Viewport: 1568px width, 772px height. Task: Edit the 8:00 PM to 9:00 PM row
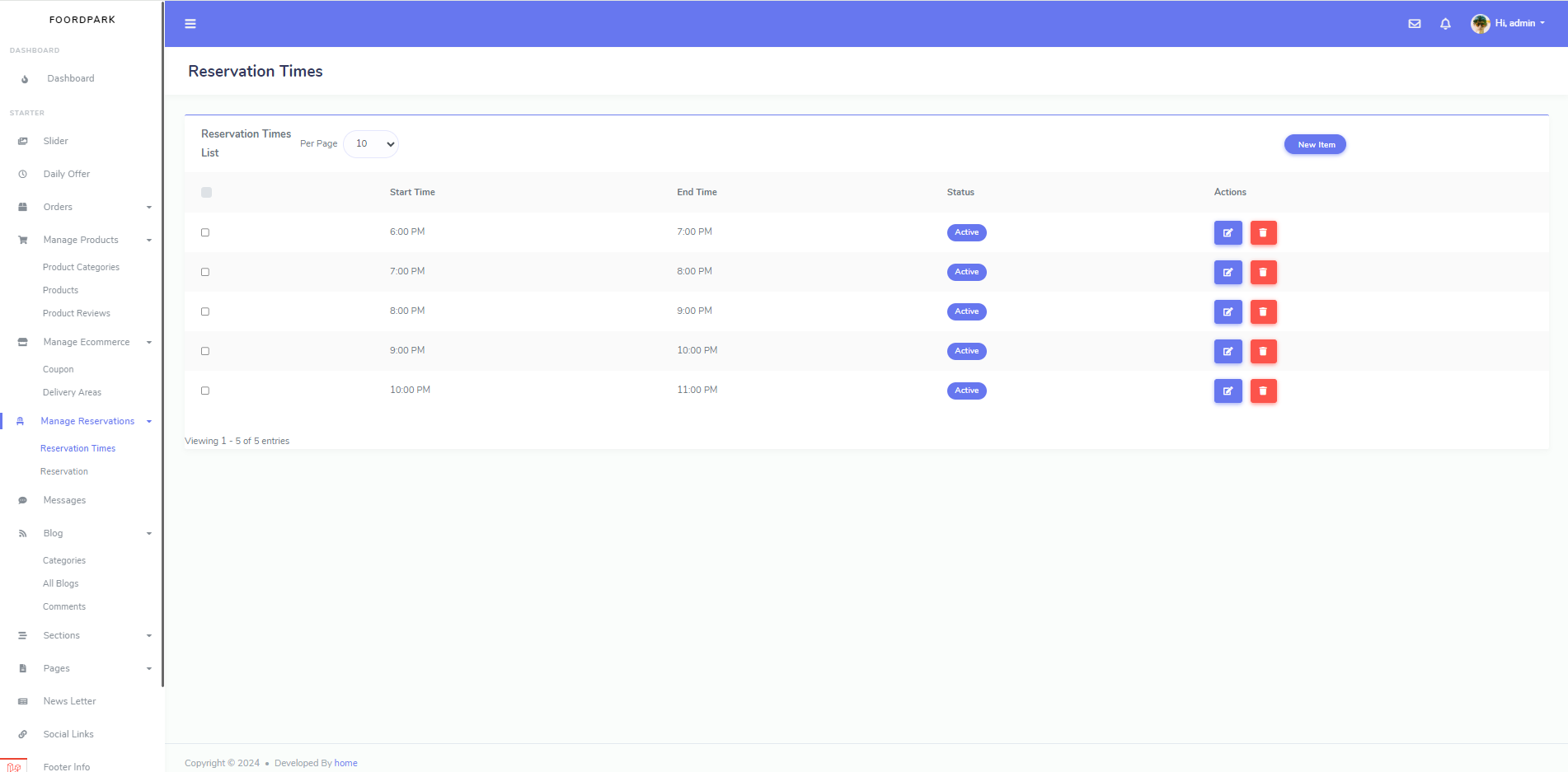coord(1228,312)
